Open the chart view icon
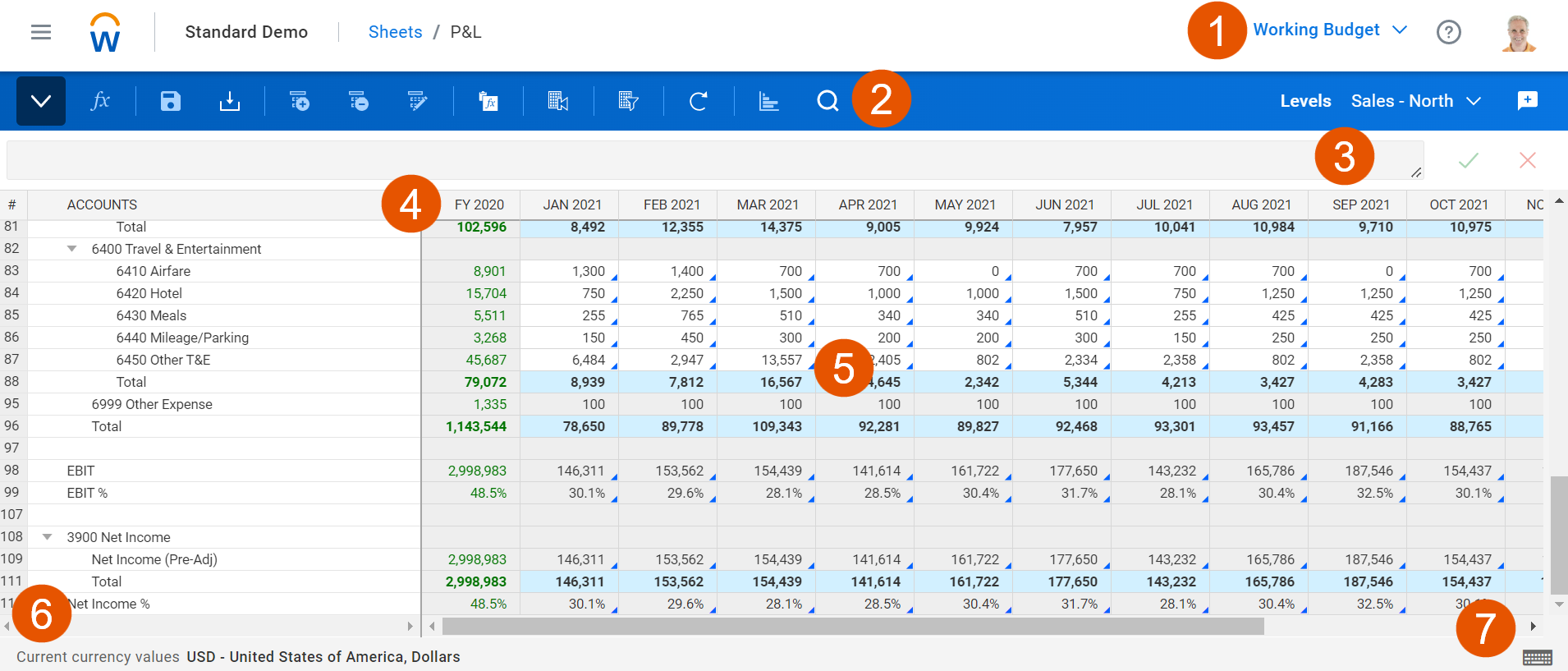Screen dimensions: 1568x671 click(768, 101)
